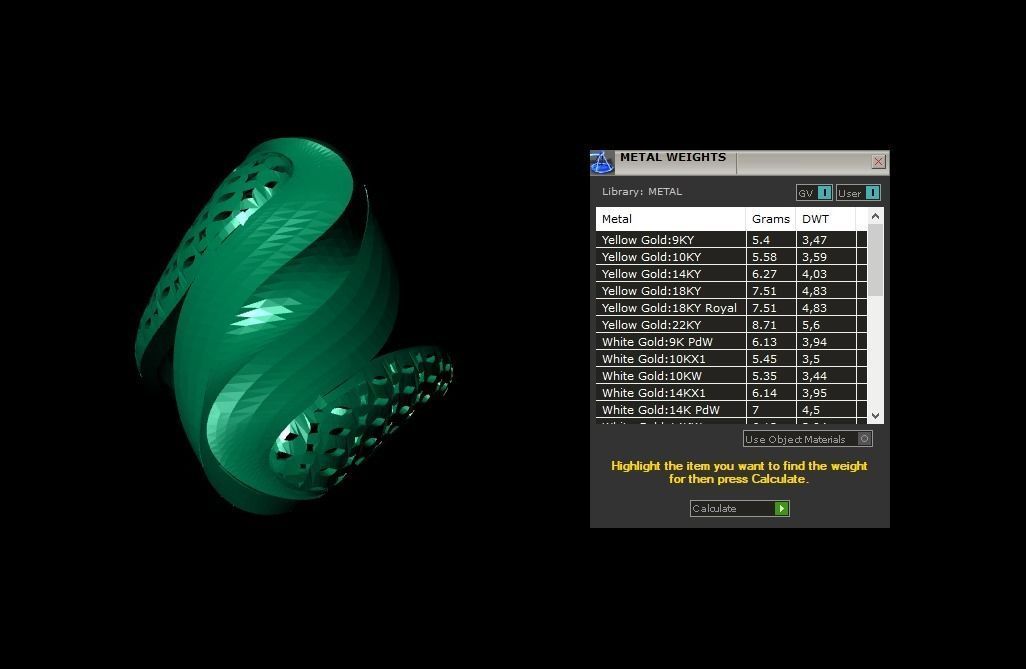Click the 5.35 grams value
The image size is (1026, 669).
764,376
